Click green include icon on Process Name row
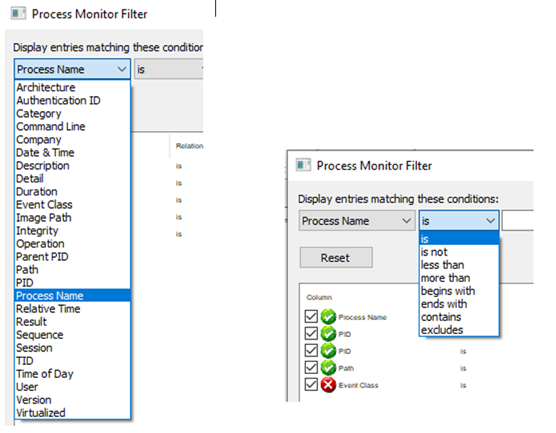The image size is (556, 433). [328, 317]
